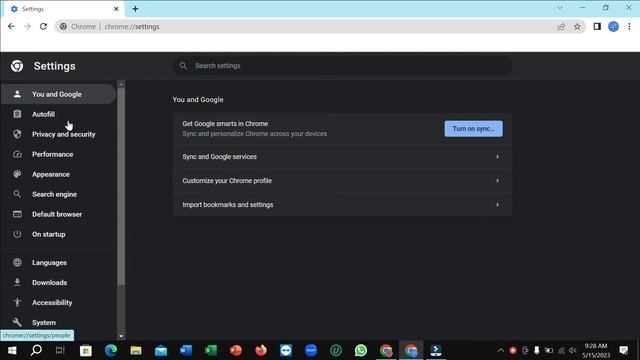This screenshot has height=360, width=640.
Task: Click the On startup power icon
Action: pos(17,234)
